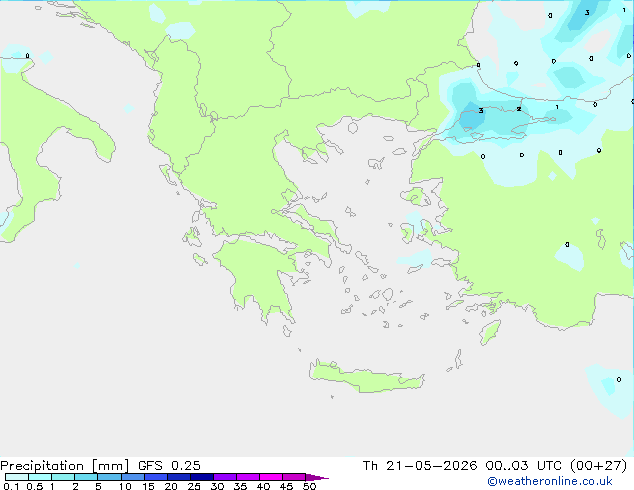Image resolution: width=634 pixels, height=490 pixels.
Task: Click the legend swatch between 45 and 50
Action: pyautogui.click(x=294, y=477)
